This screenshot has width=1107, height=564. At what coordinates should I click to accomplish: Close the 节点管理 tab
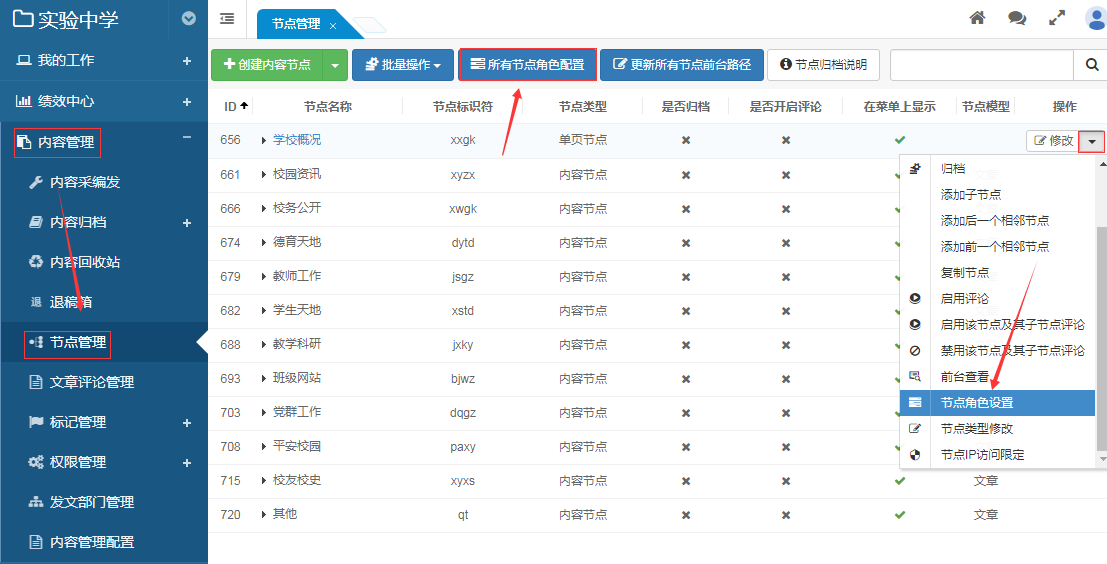(x=333, y=25)
